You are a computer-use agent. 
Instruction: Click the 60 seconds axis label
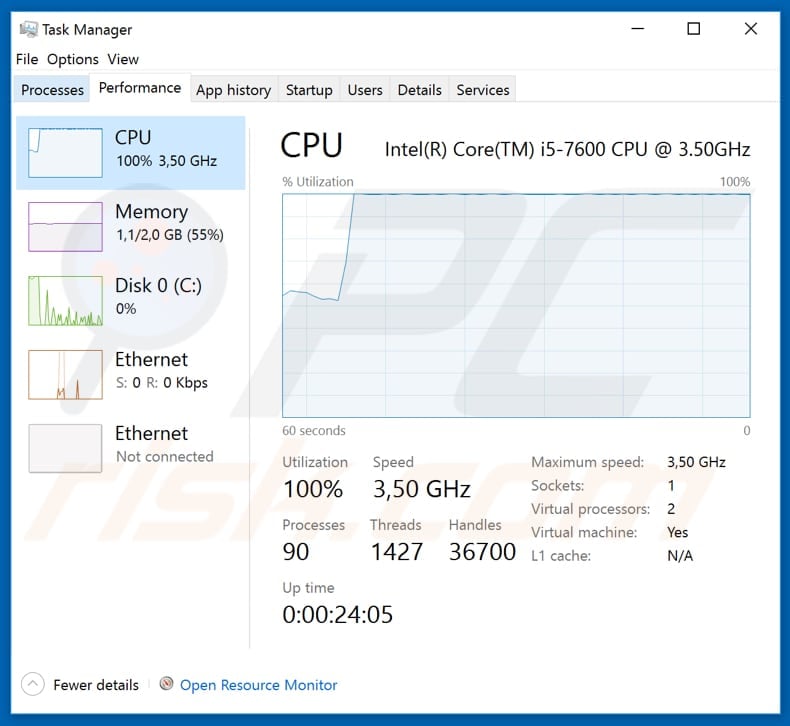(314, 430)
